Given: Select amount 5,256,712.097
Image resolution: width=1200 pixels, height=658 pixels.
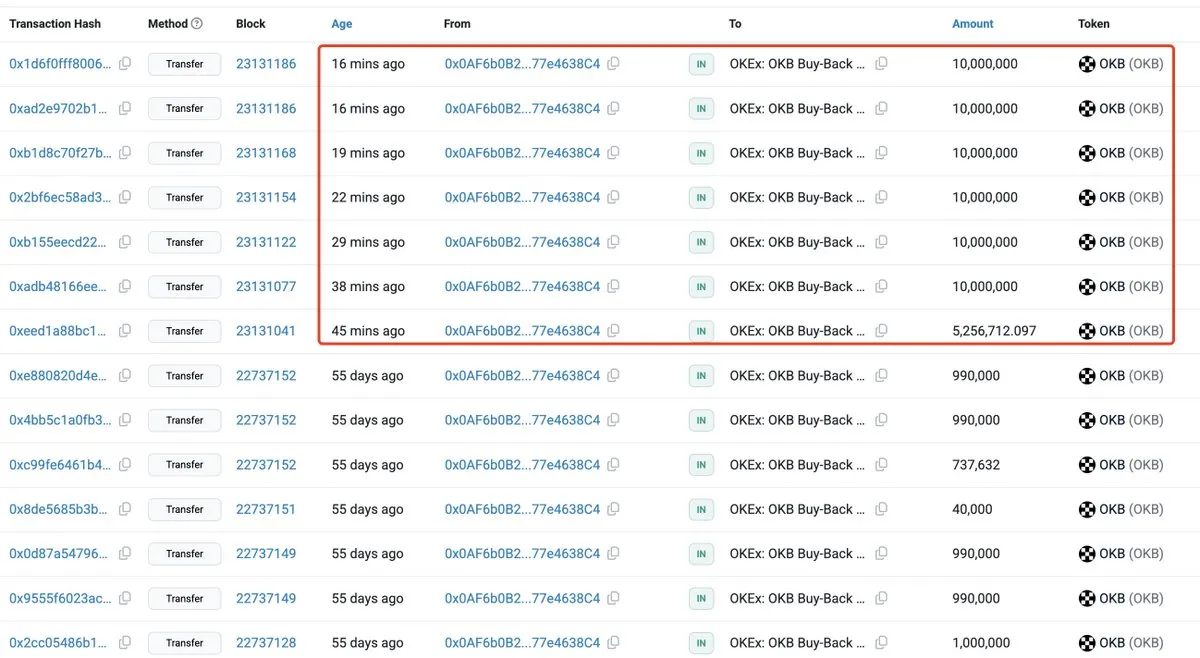Looking at the screenshot, I should pyautogui.click(x=994, y=331).
